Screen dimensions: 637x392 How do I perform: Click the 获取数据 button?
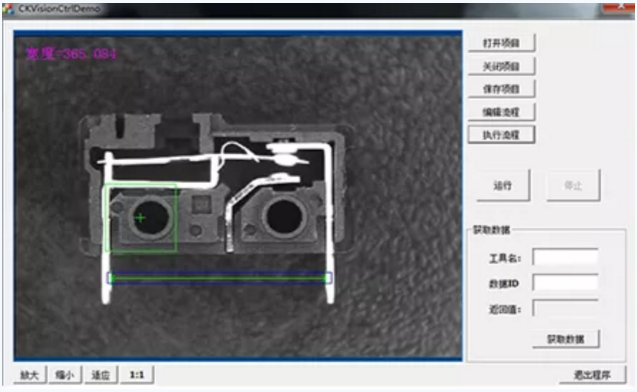point(566,339)
